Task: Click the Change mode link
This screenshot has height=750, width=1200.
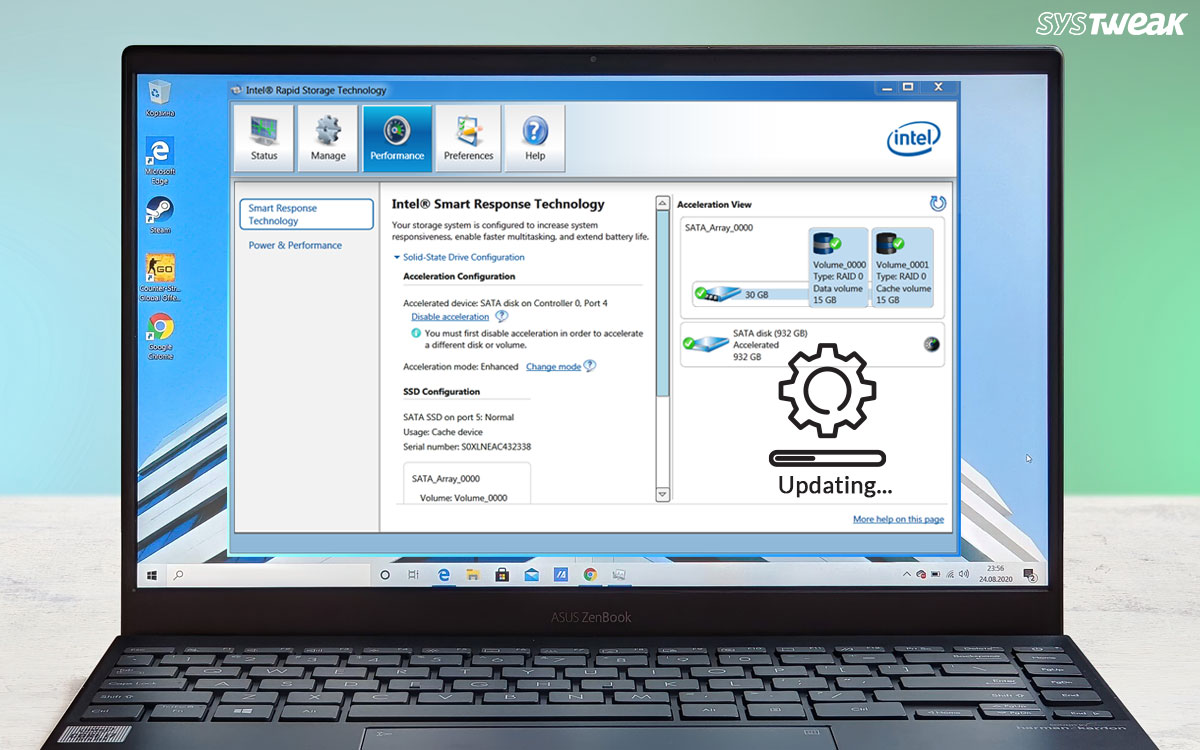Action: click(553, 367)
